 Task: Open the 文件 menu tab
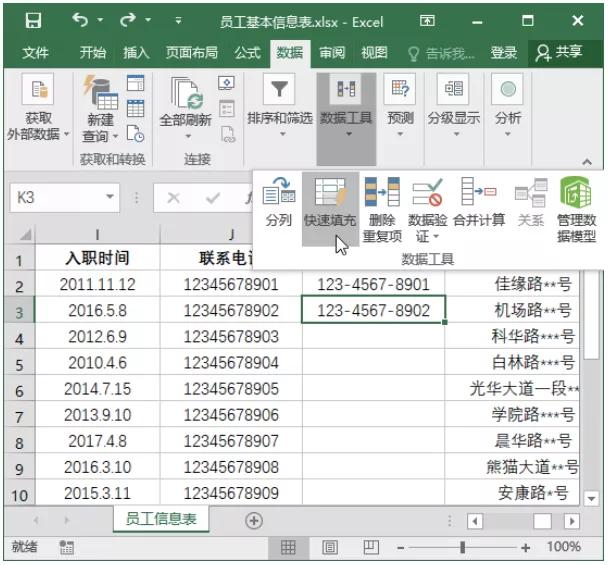pyautogui.click(x=35, y=52)
